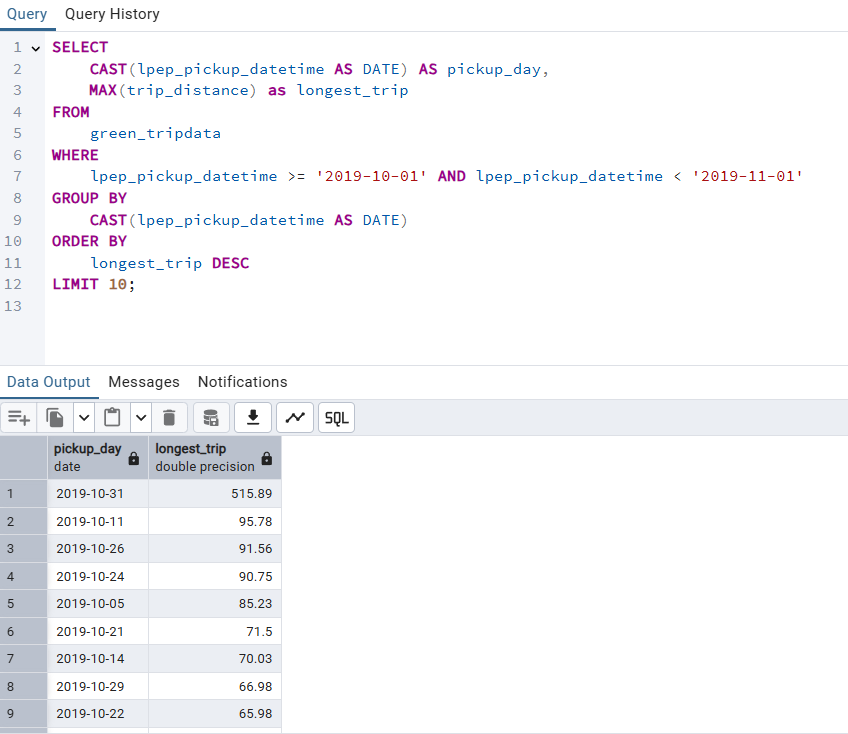Select cell 70.03
The image size is (848, 734).
(215, 659)
